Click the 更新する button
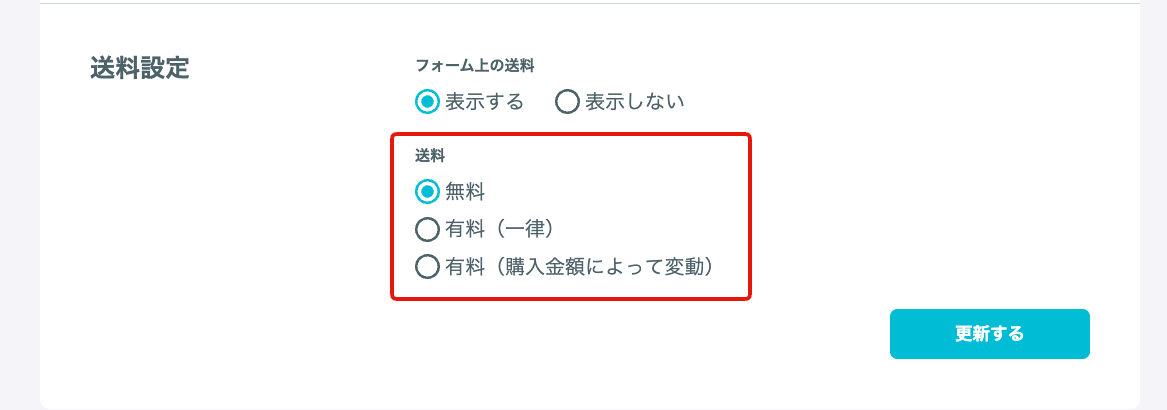This screenshot has width=1167, height=410. [989, 334]
